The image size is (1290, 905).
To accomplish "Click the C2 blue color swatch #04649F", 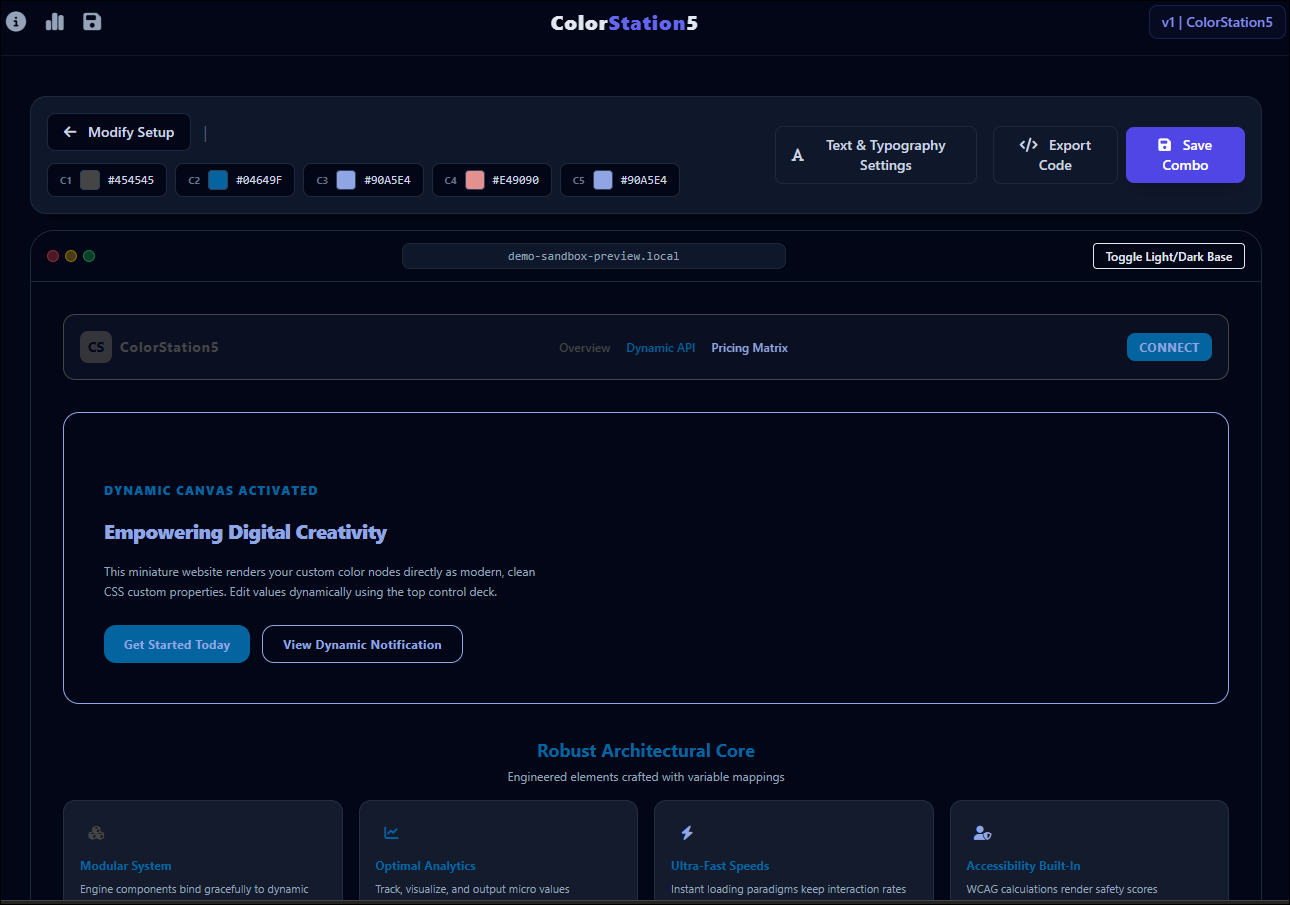I will 218,180.
